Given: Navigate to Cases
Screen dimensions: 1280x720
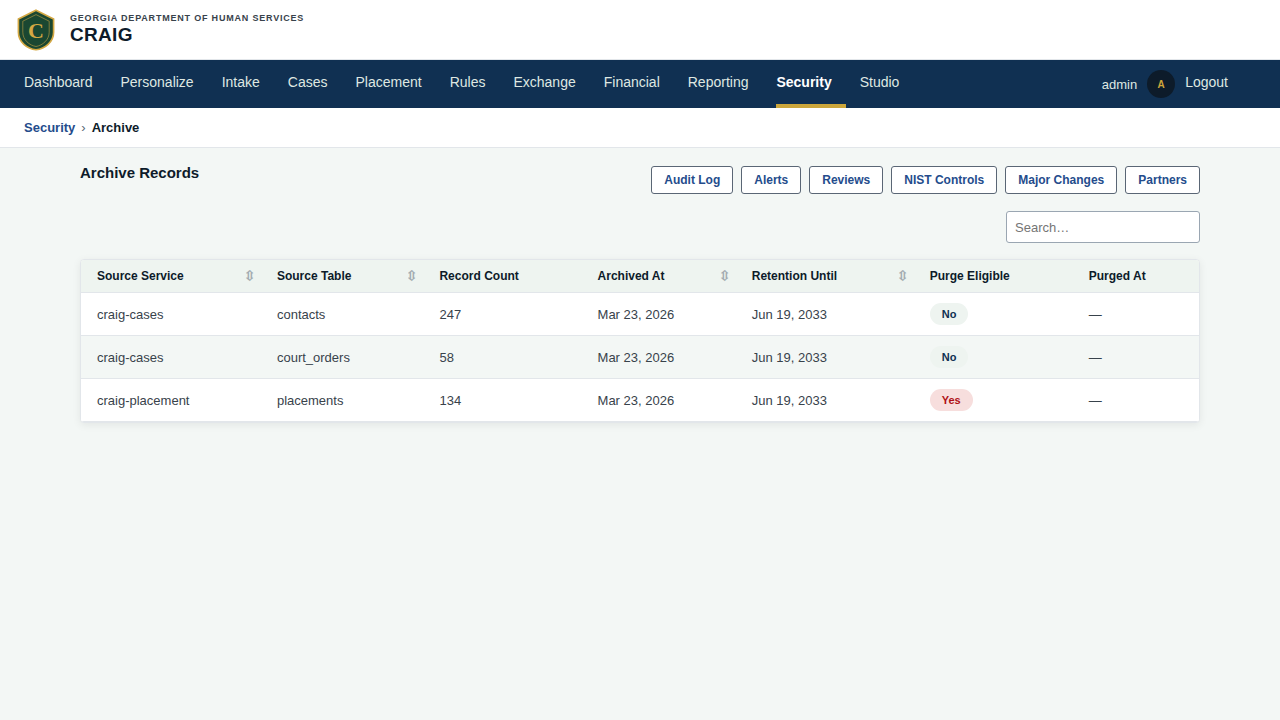Looking at the screenshot, I should click(308, 82).
